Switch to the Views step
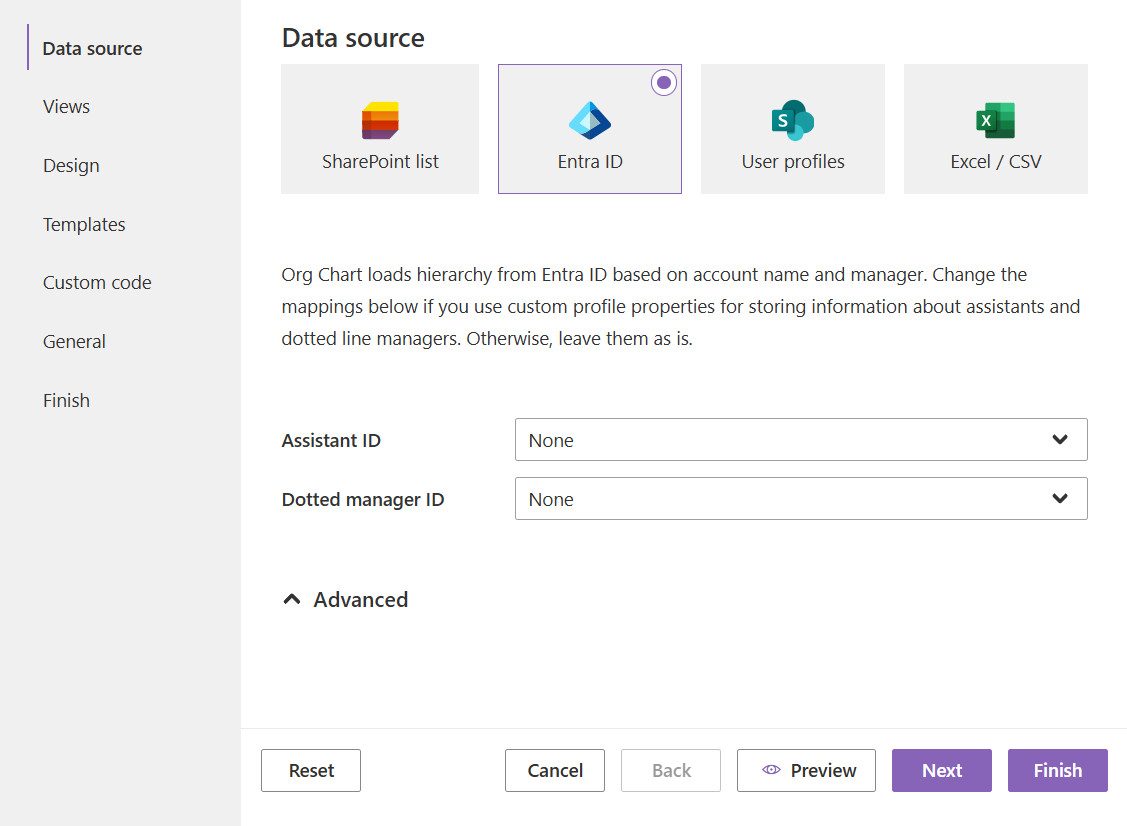Image resolution: width=1127 pixels, height=826 pixels. click(x=66, y=106)
